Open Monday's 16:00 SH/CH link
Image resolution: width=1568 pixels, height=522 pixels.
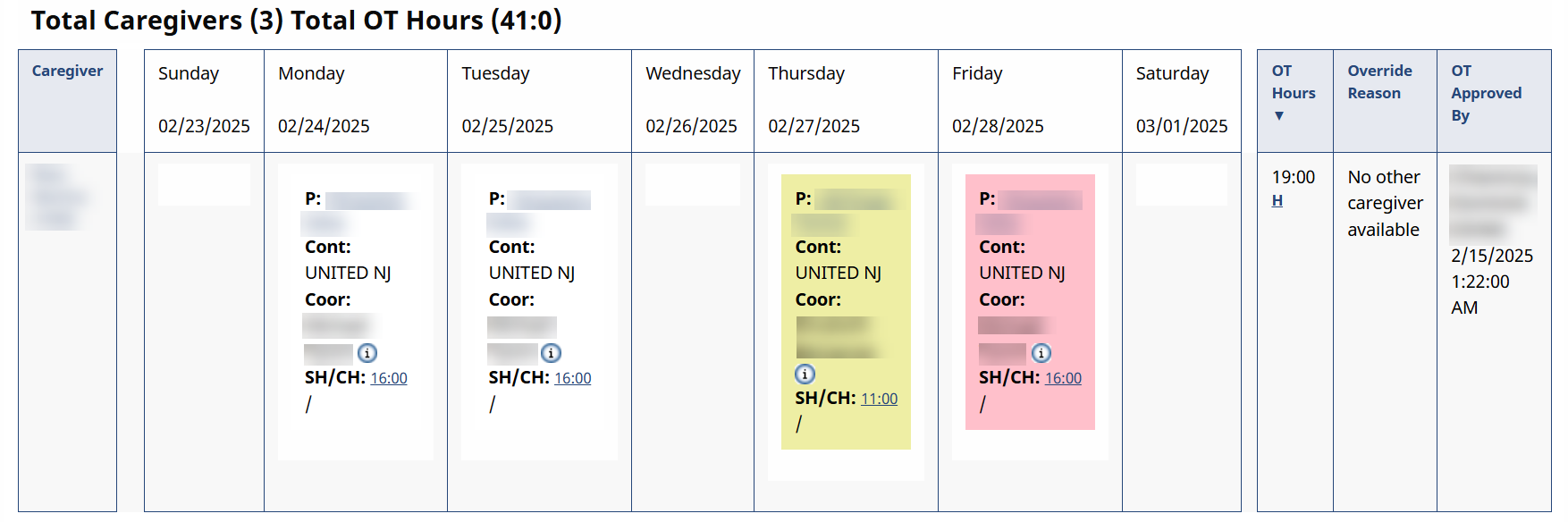[x=389, y=378]
